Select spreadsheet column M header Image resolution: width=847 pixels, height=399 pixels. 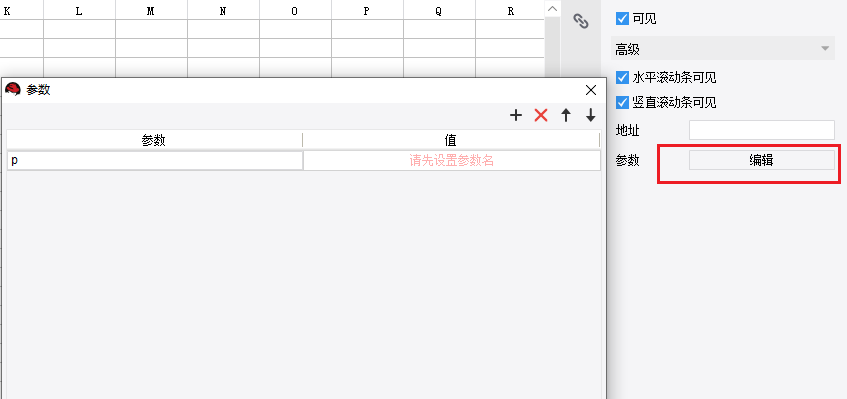pos(151,11)
